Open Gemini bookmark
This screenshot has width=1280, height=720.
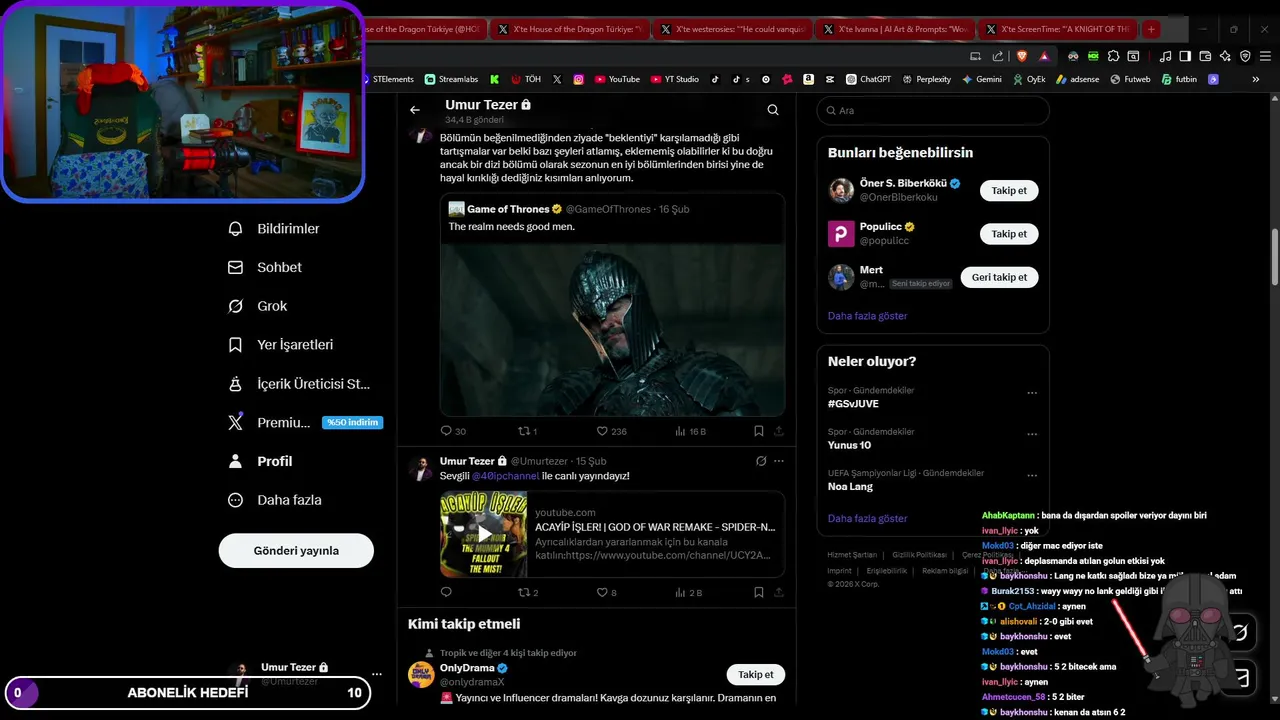pyautogui.click(x=981, y=79)
